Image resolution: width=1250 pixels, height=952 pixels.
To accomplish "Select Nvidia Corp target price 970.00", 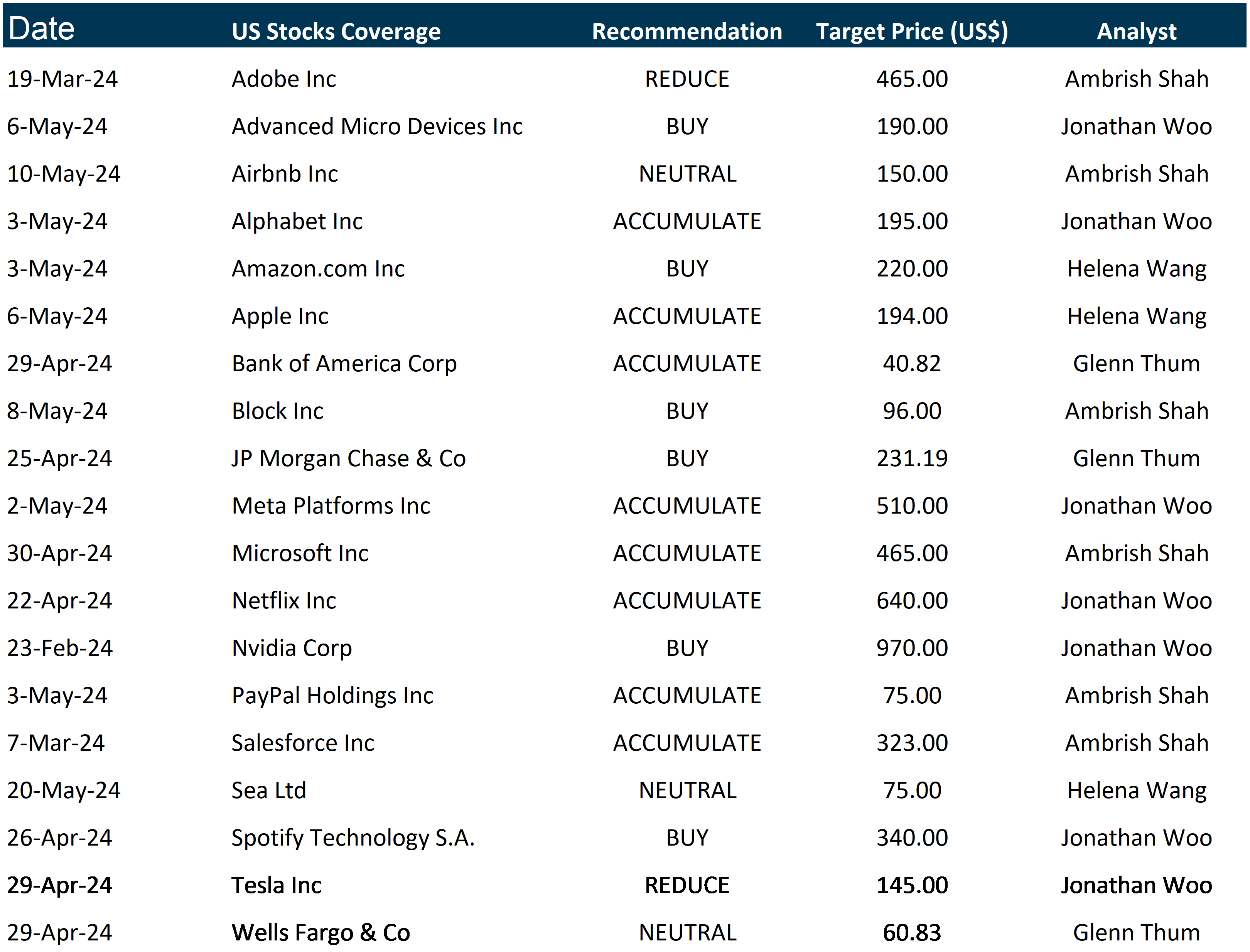I will [912, 648].
